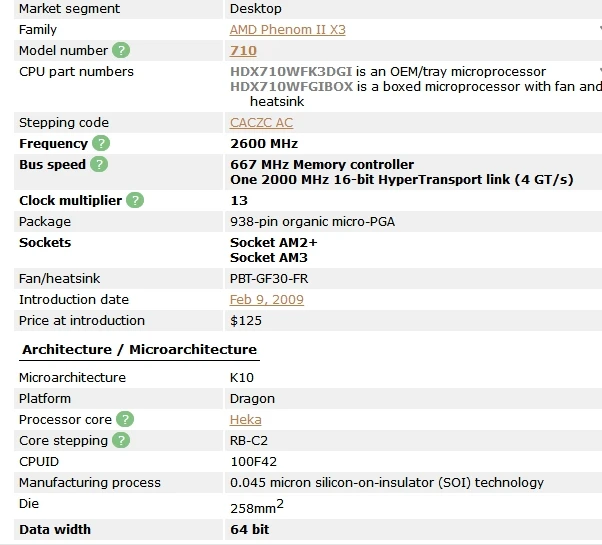
Task: Click the Socket AM3 entry
Action: pos(269,258)
